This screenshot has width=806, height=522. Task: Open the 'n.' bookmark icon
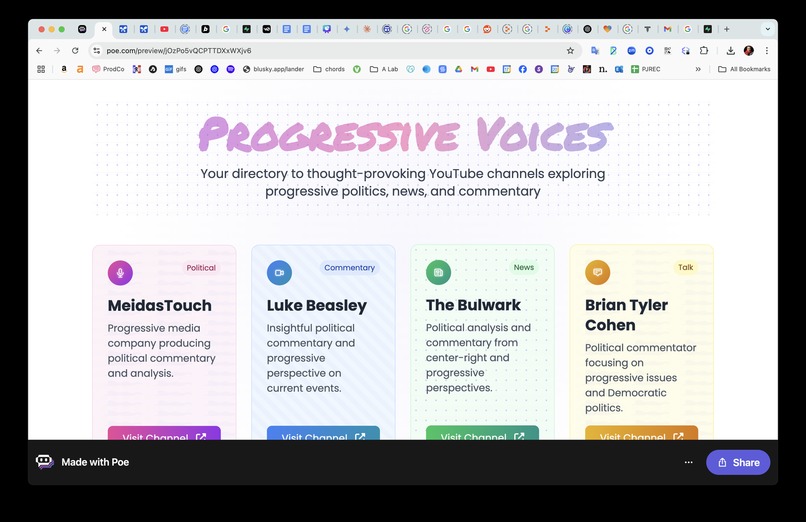click(x=603, y=69)
